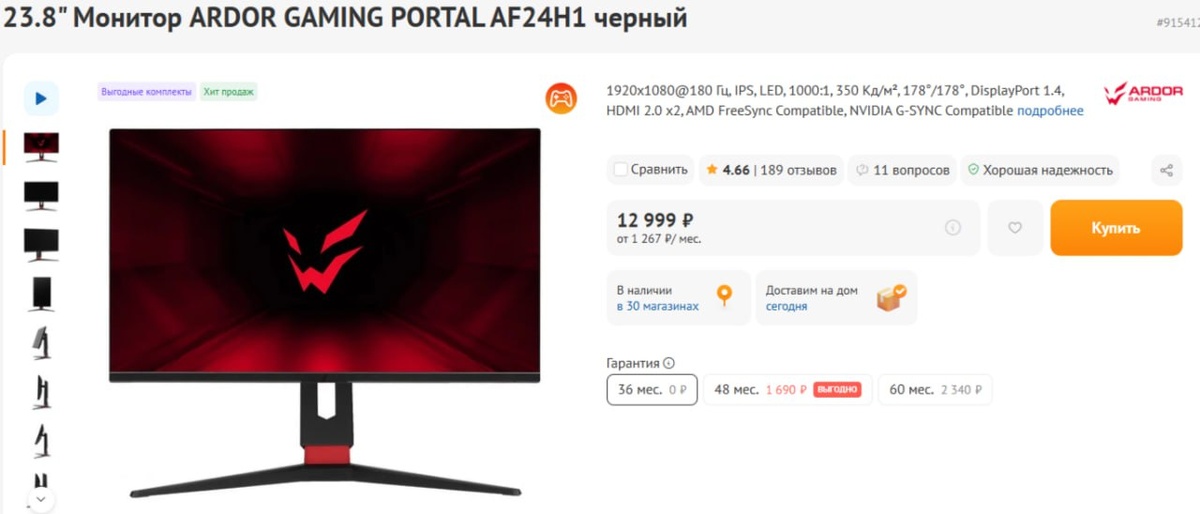Screen dimensions: 1200x514
Task: Open the в 30 магазинах link
Action: pos(658,306)
